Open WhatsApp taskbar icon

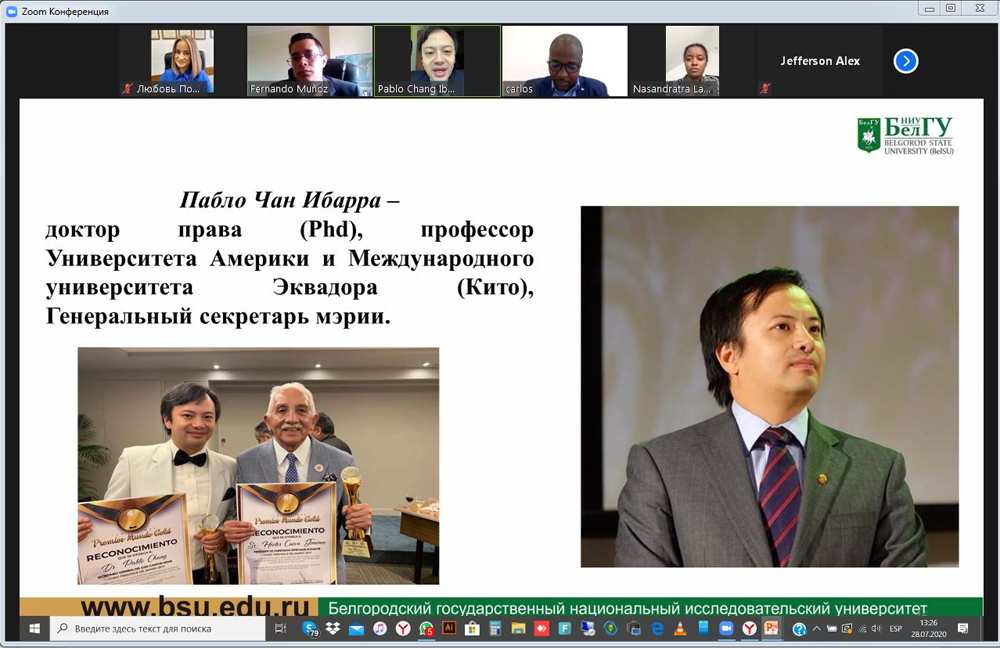tap(427, 629)
